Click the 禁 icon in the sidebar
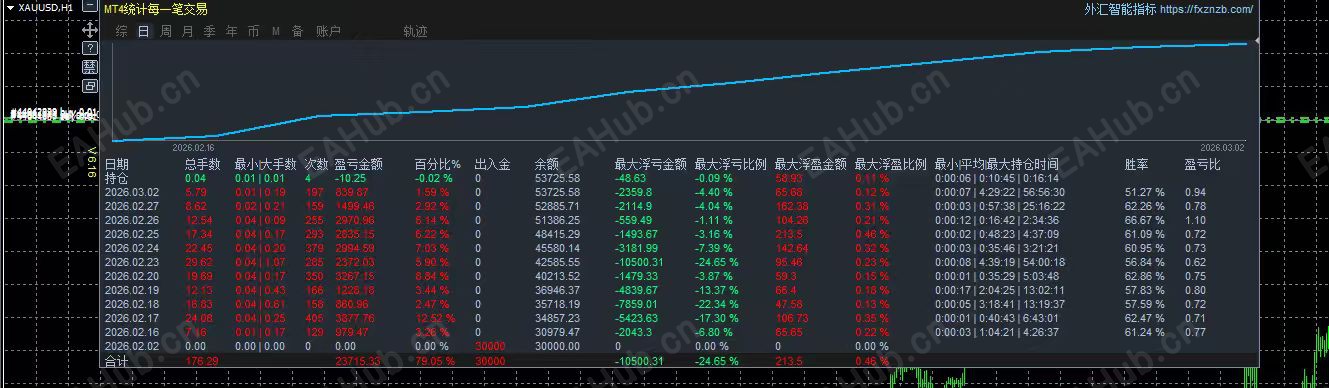 (90, 67)
